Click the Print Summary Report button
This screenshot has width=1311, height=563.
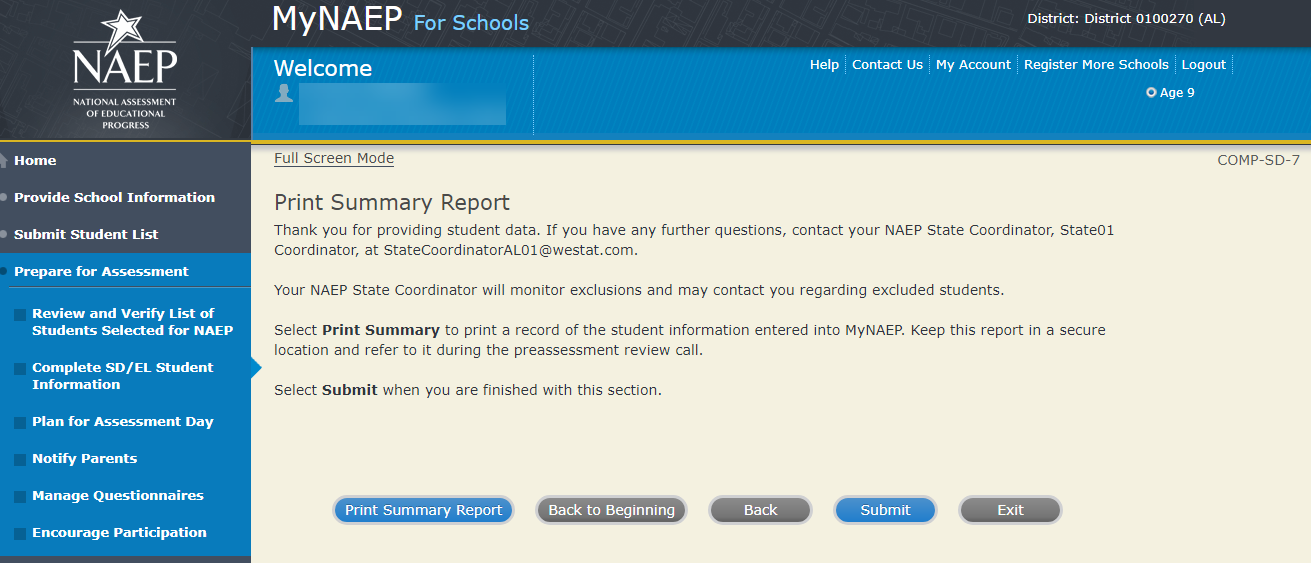pos(423,510)
